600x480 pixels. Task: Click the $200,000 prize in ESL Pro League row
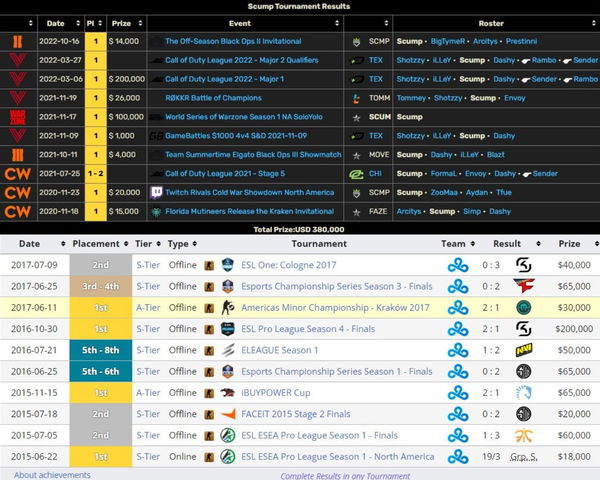[x=574, y=329]
